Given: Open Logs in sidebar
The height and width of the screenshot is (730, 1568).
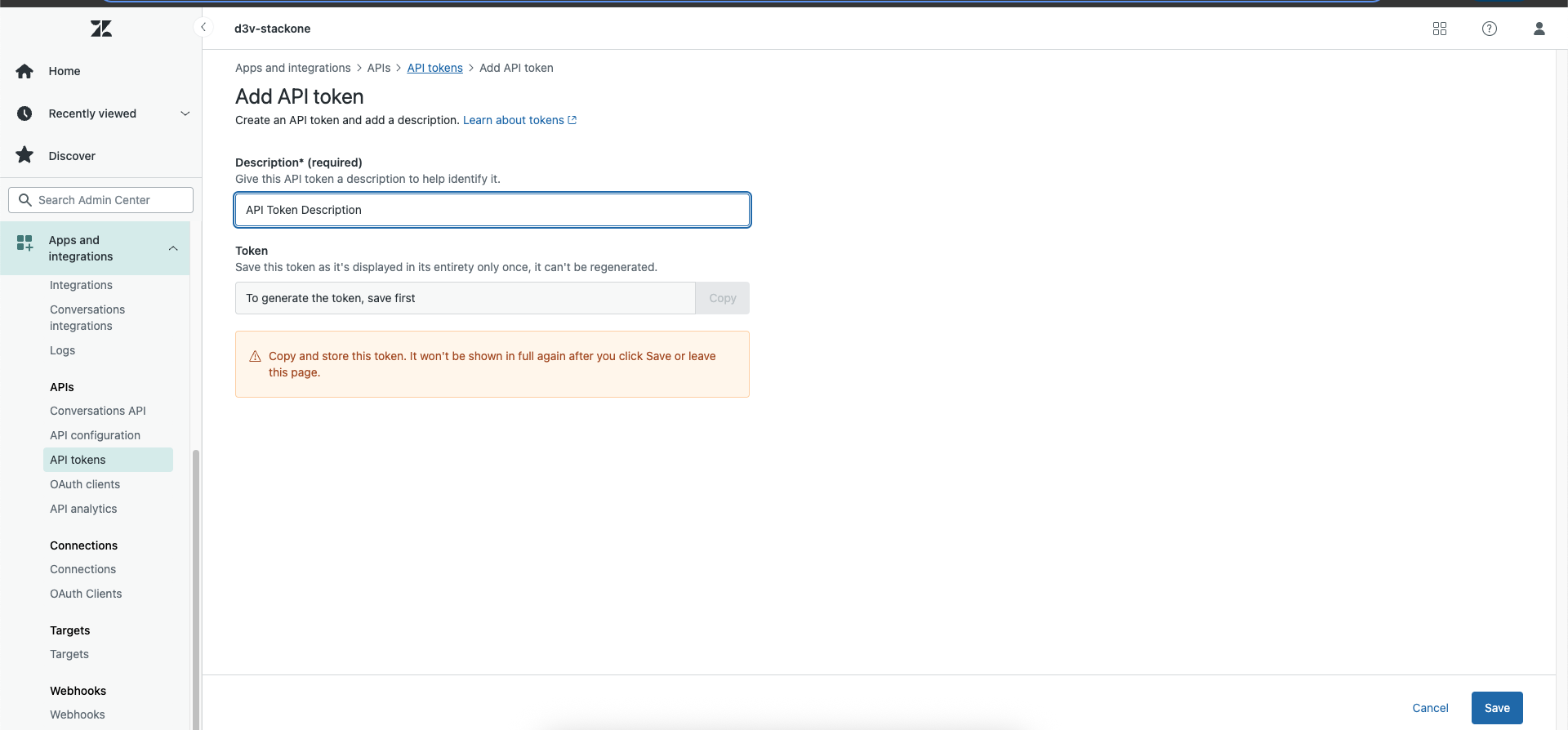Looking at the screenshot, I should pyautogui.click(x=62, y=350).
